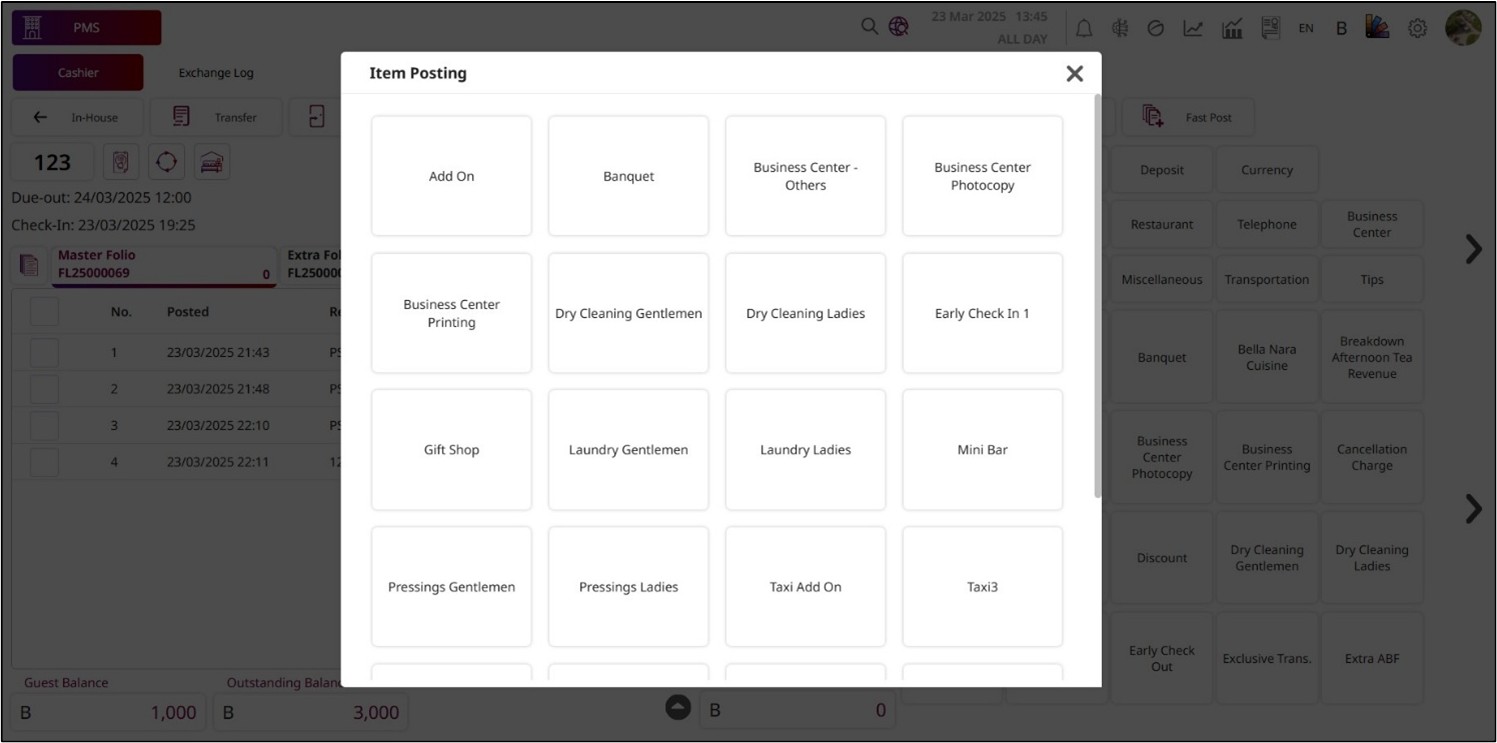Choose Laundry Gentlemen item

pyautogui.click(x=628, y=450)
